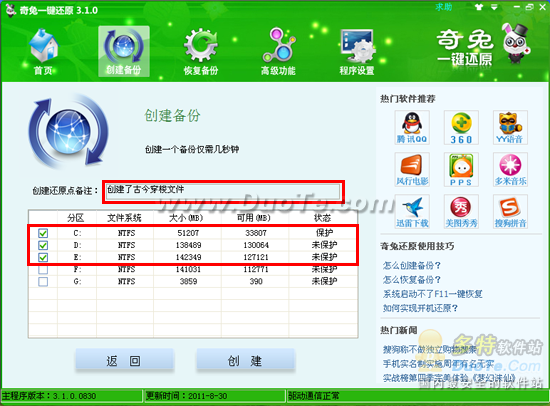This screenshot has width=550, height=406.
Task: Open 高级功能 advanced features
Action: [x=278, y=52]
